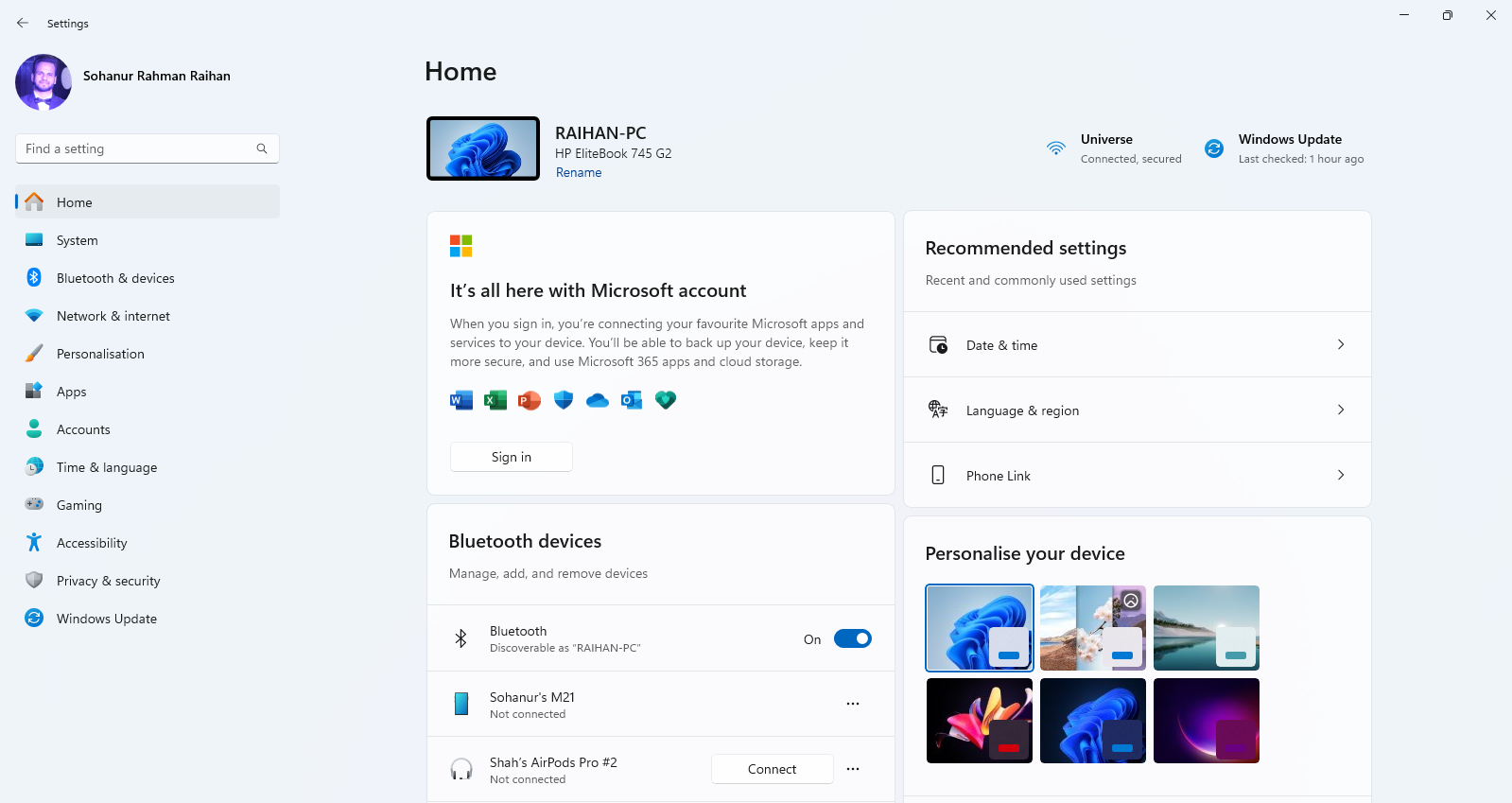Click the Defender shield icon
The image size is (1512, 803).
[x=564, y=400]
